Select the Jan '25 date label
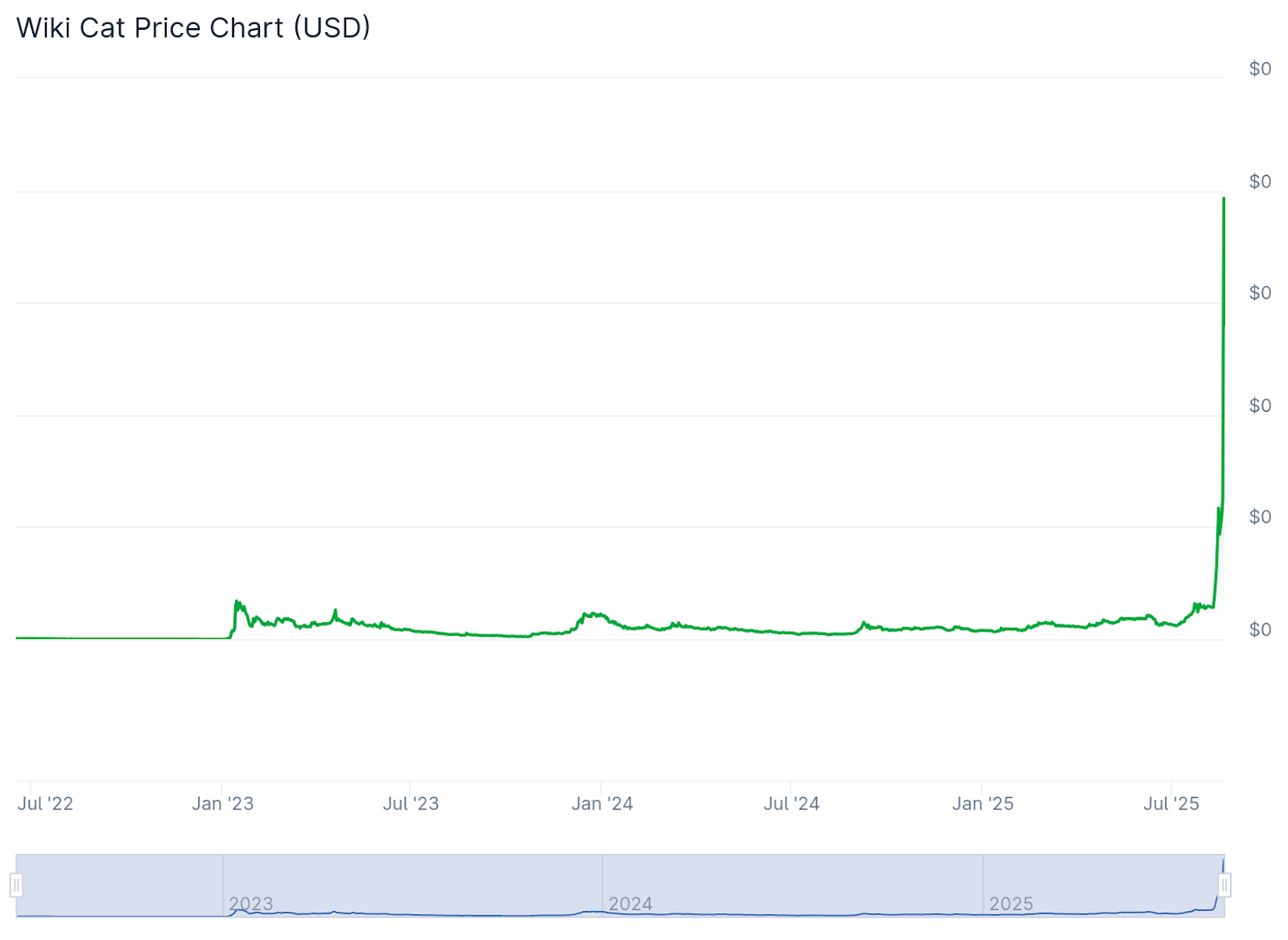This screenshot has height=940, width=1288. click(983, 803)
